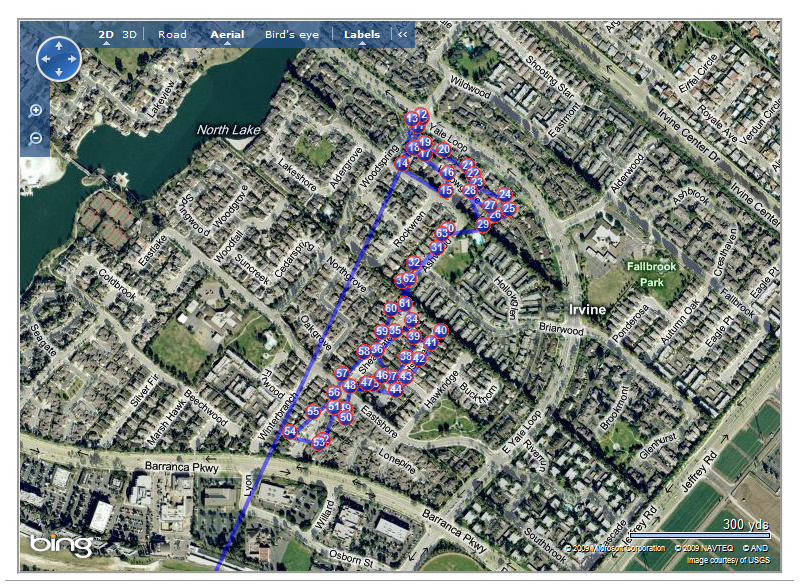Click the North Lake label
This screenshot has height=585, width=800.
pos(229,130)
